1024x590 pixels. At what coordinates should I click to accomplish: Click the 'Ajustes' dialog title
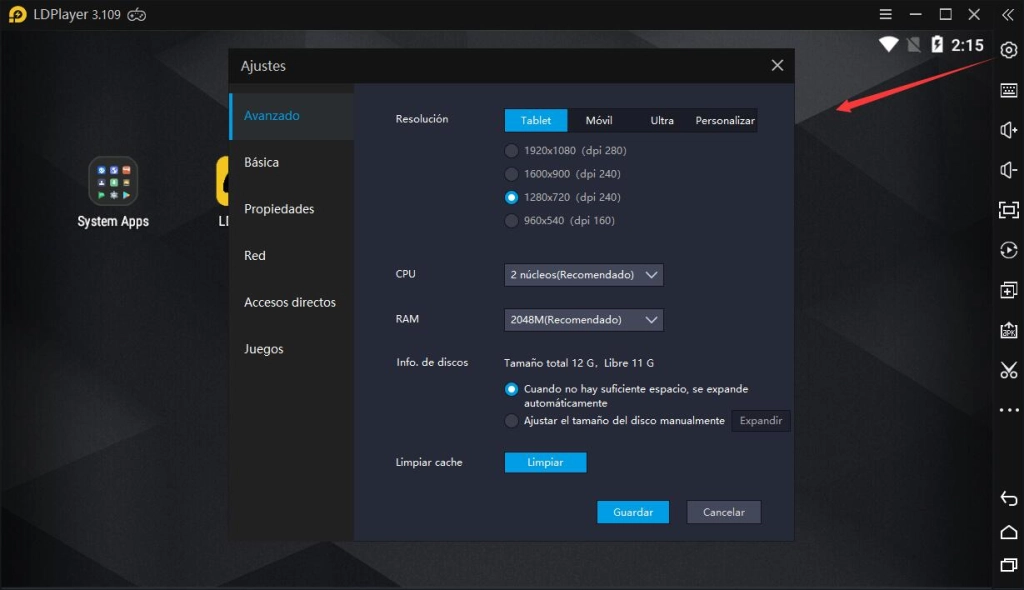(x=263, y=66)
